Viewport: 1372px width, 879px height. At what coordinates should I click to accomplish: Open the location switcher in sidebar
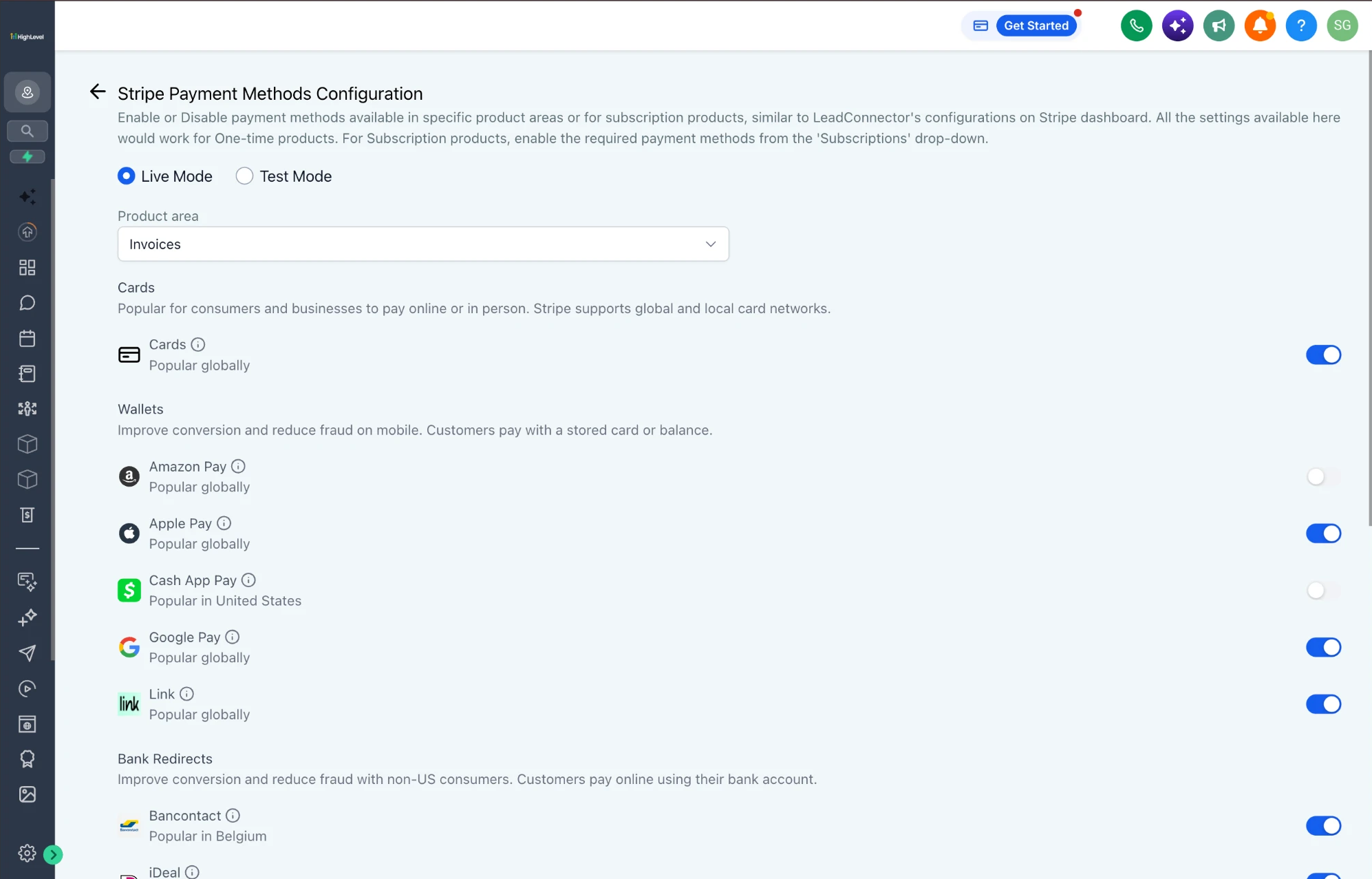[28, 92]
